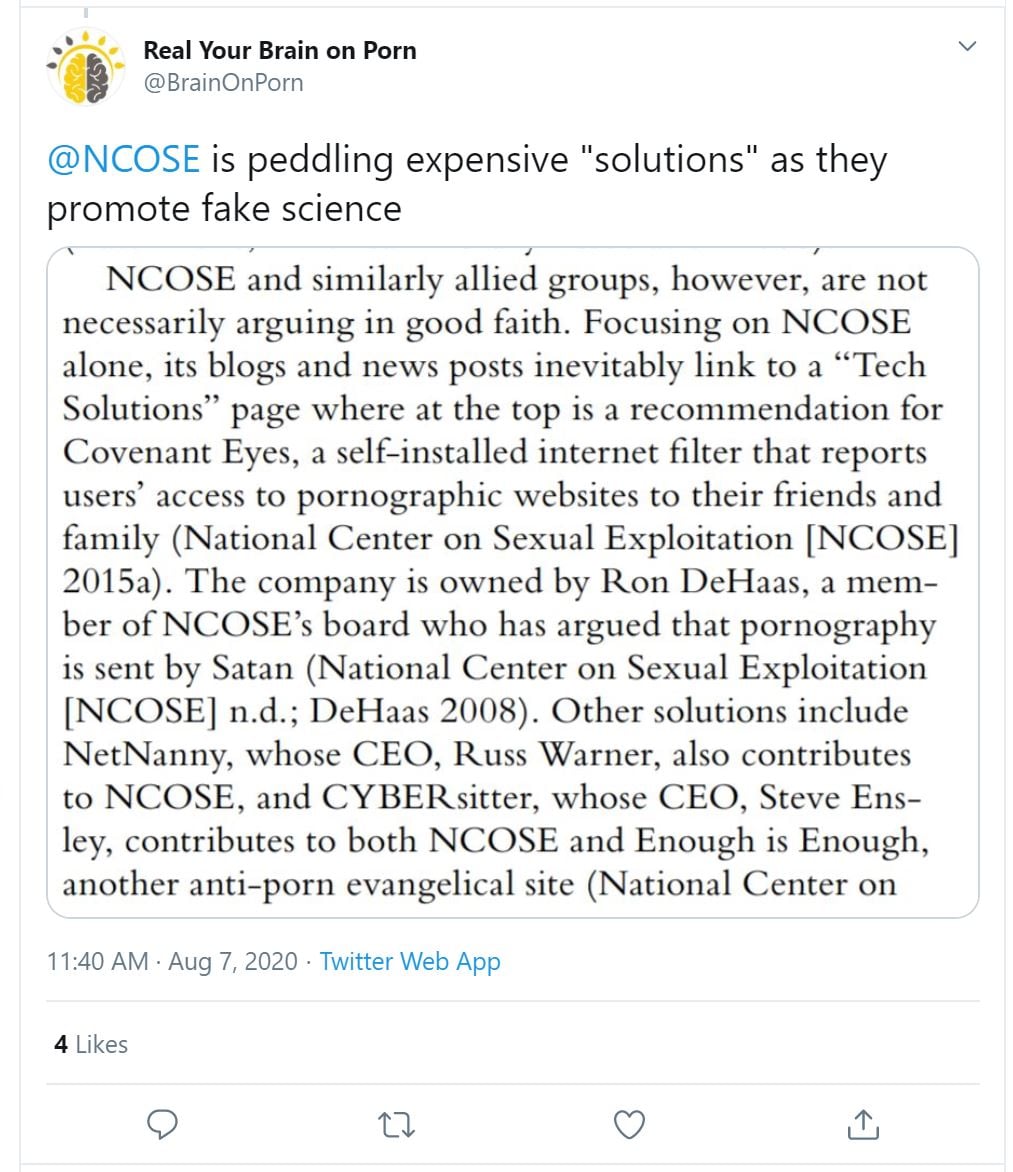
Task: Open the @NCOSE mention link
Action: click(123, 160)
